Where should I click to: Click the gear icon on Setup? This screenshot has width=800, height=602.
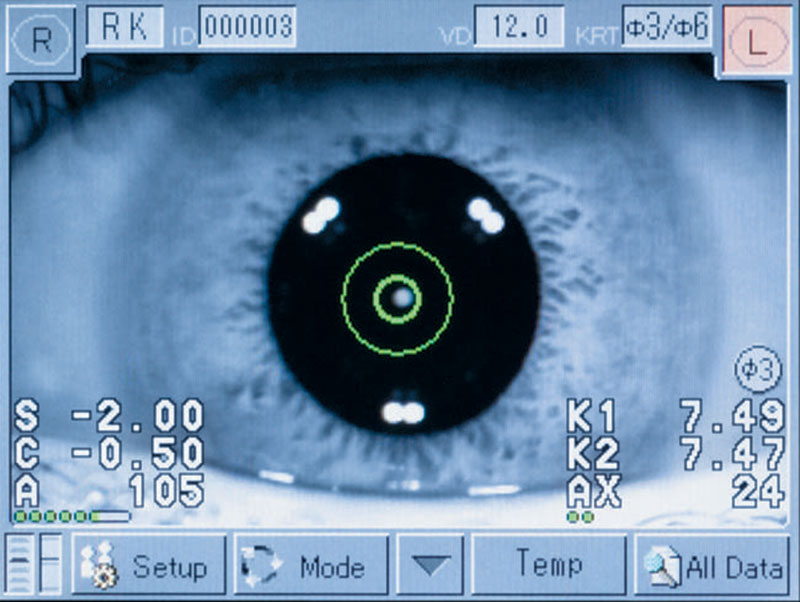pos(98,568)
